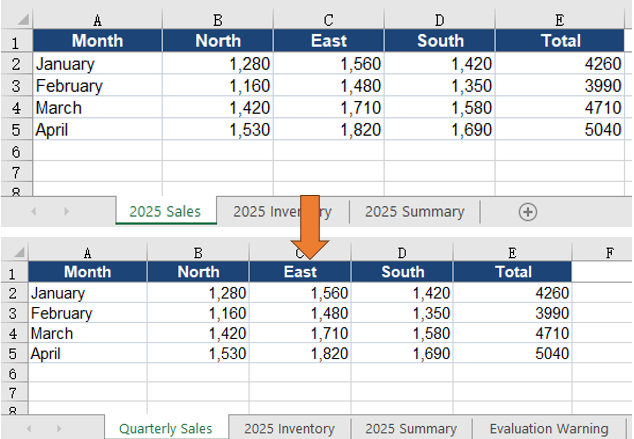Open the 2025 Summary tab beside Evaluation Warning

(411, 428)
